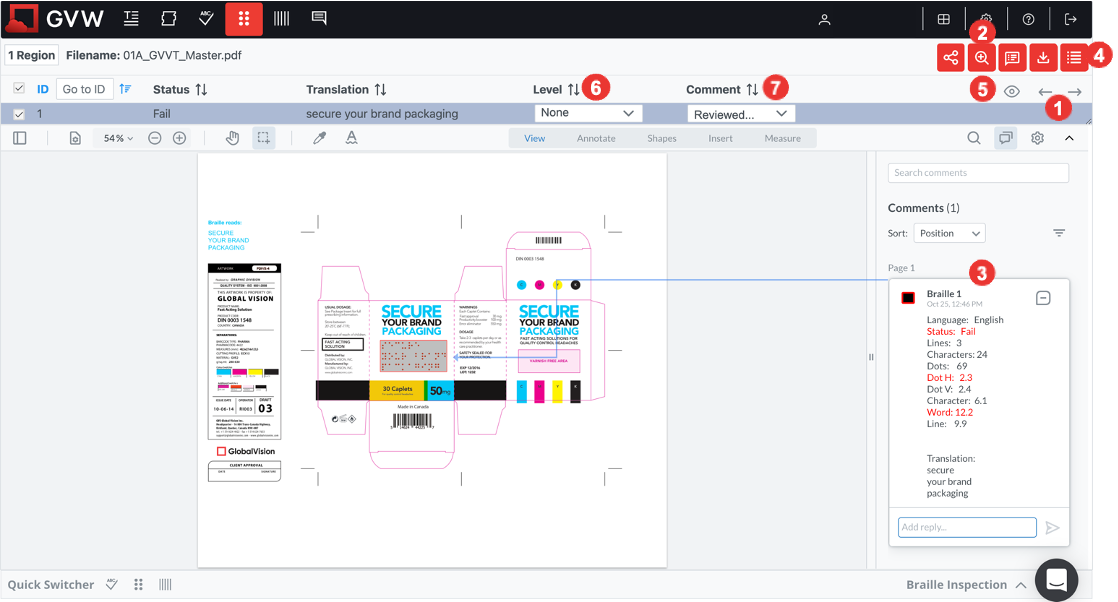Select the barcode inspection icon in top bar

(282, 19)
